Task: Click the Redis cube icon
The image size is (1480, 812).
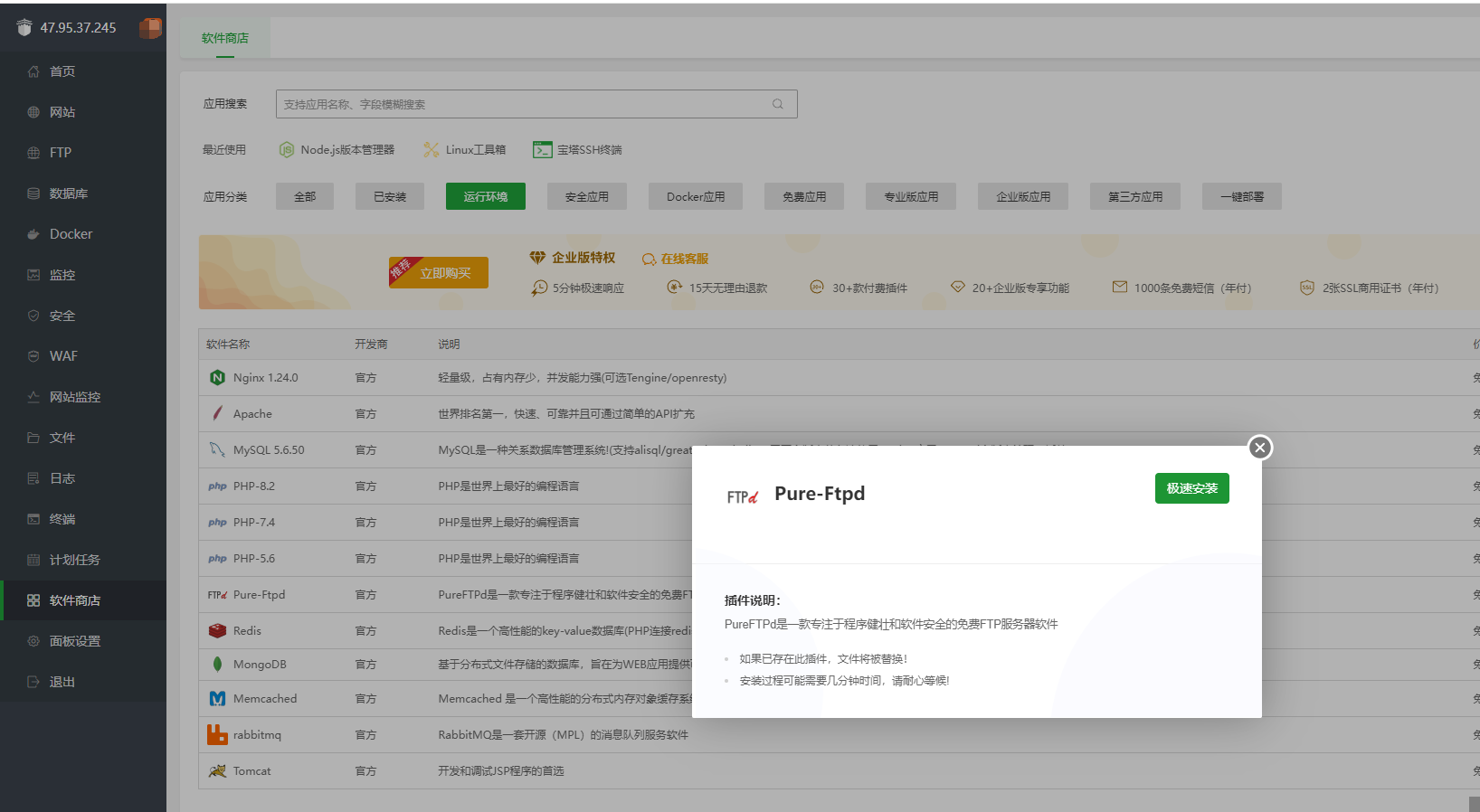Action: coord(217,630)
